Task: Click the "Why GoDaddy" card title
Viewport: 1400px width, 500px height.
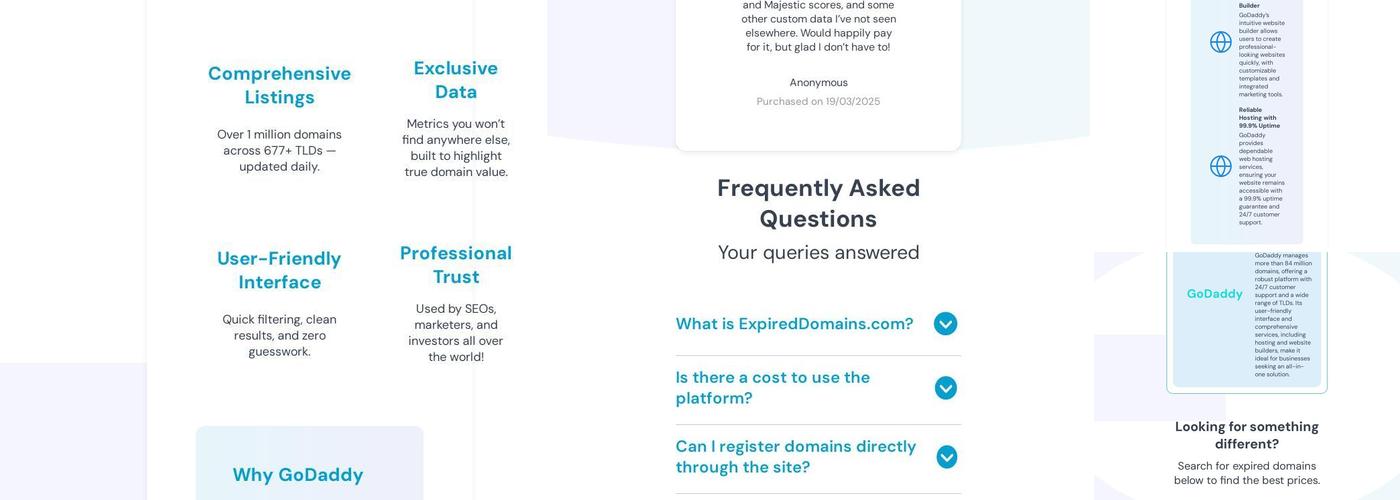Action: [x=298, y=475]
